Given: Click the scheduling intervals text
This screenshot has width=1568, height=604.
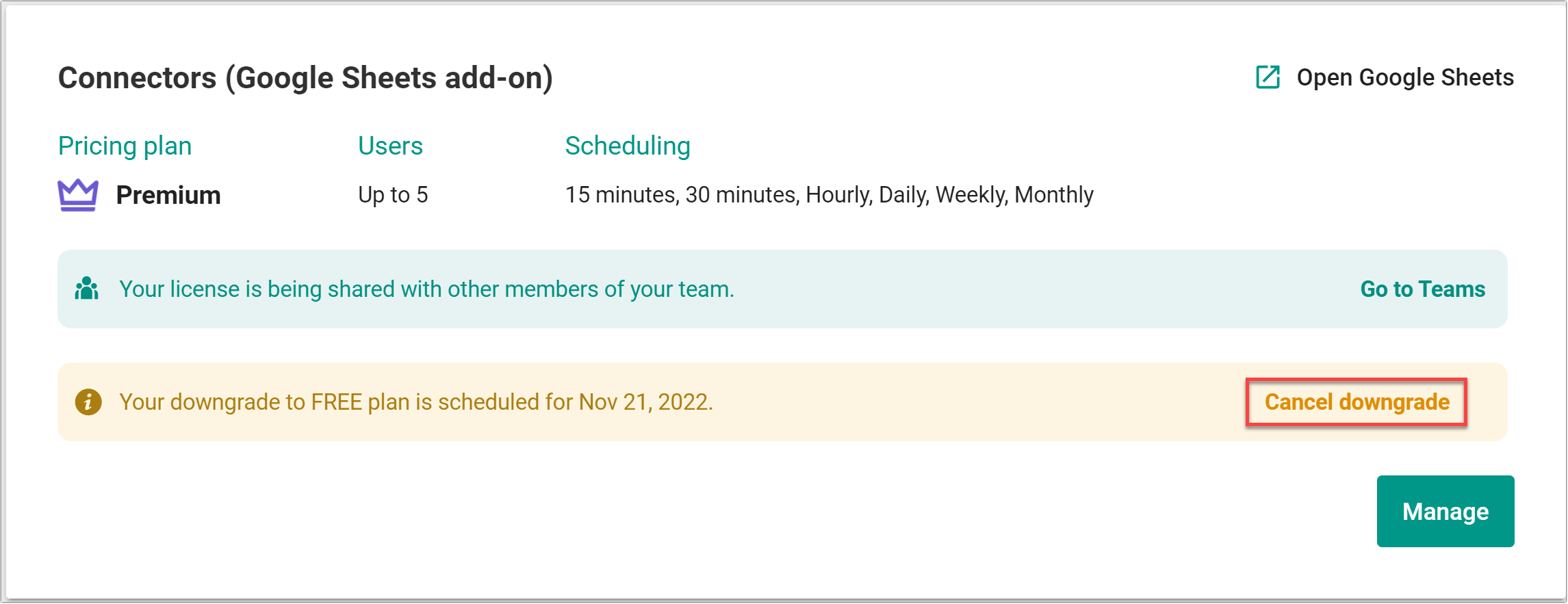Looking at the screenshot, I should coord(830,195).
